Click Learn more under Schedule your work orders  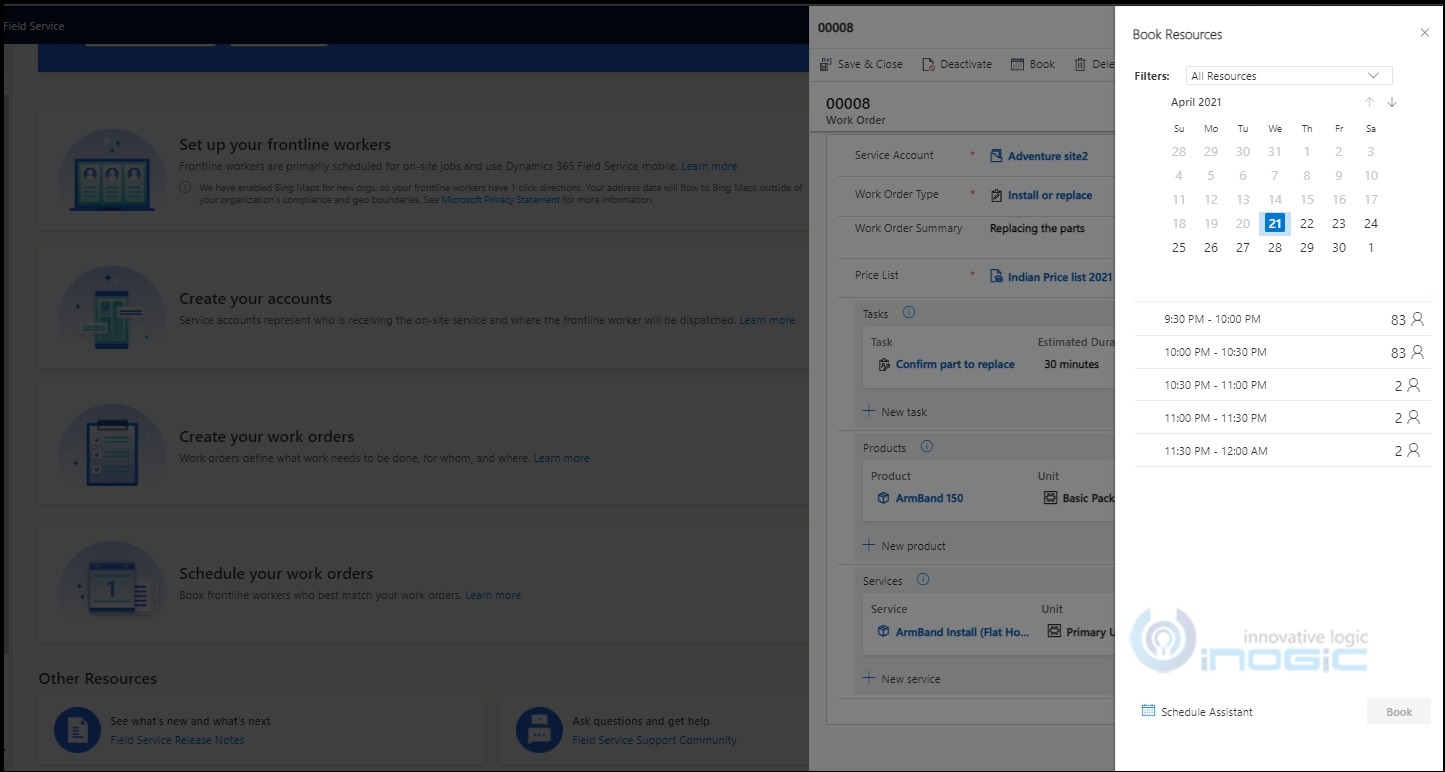click(x=493, y=595)
